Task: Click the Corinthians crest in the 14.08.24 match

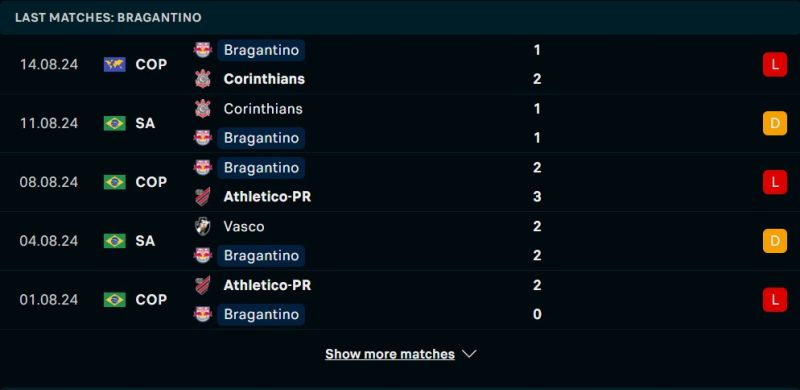Action: [x=203, y=79]
